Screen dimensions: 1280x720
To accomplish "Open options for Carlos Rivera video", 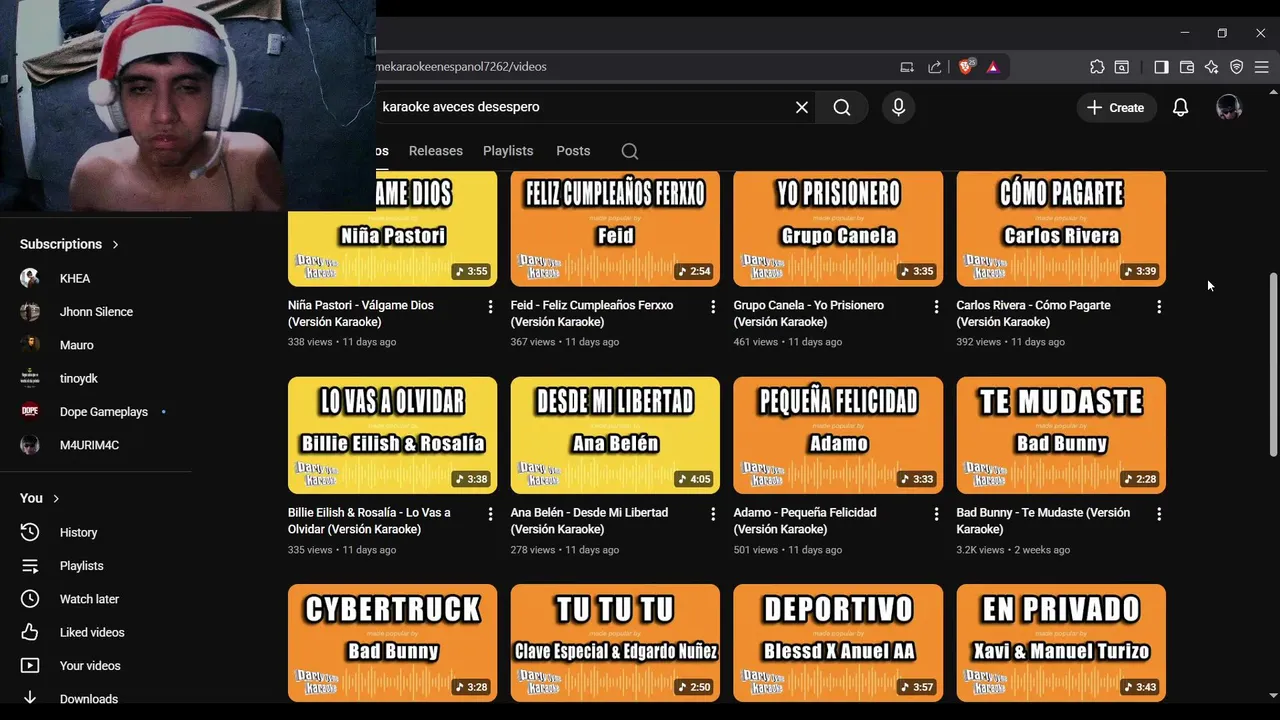I will point(1159,307).
